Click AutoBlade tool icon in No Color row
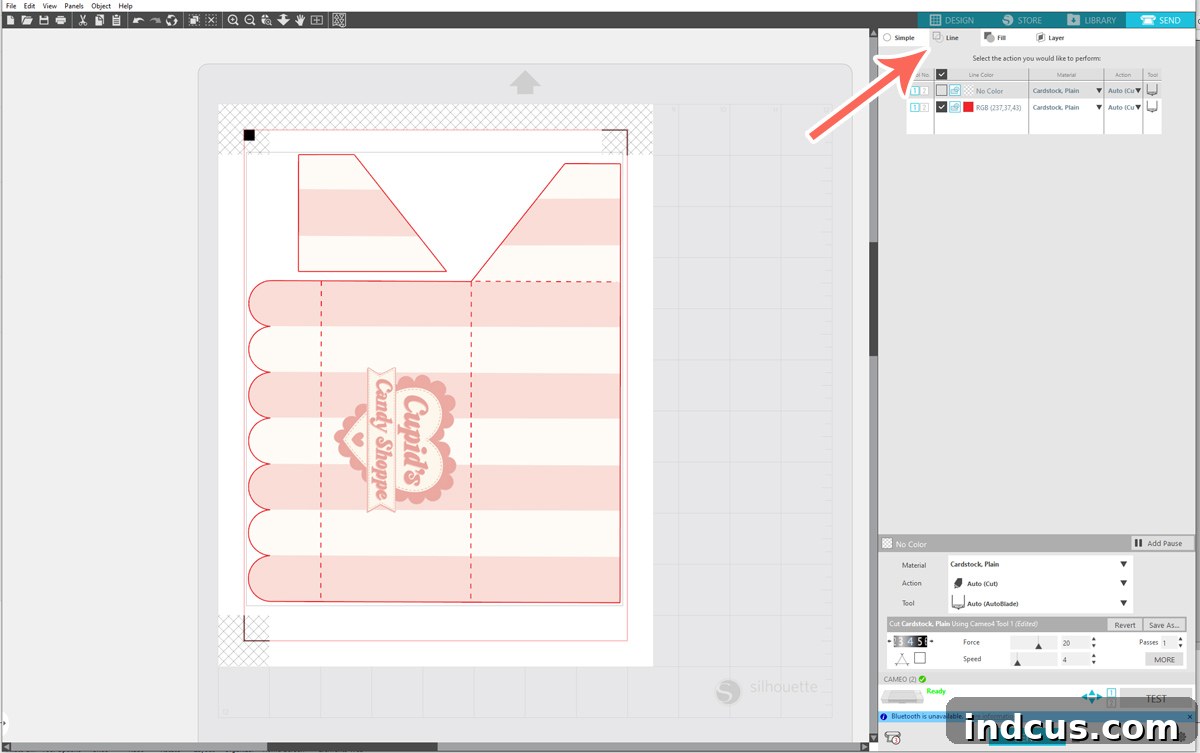1200x753 pixels. [1152, 91]
